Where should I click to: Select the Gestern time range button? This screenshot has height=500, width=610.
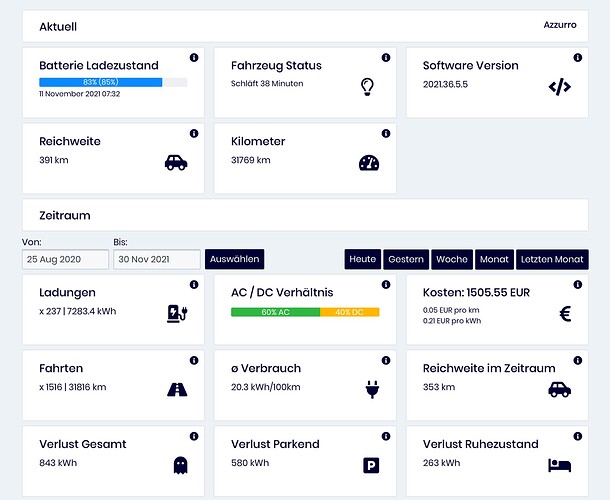(406, 259)
